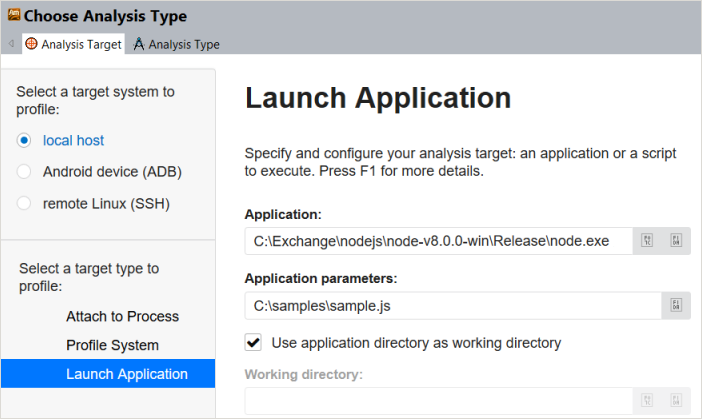Choose Profile System target type
This screenshot has width=702, height=419.
112,345
